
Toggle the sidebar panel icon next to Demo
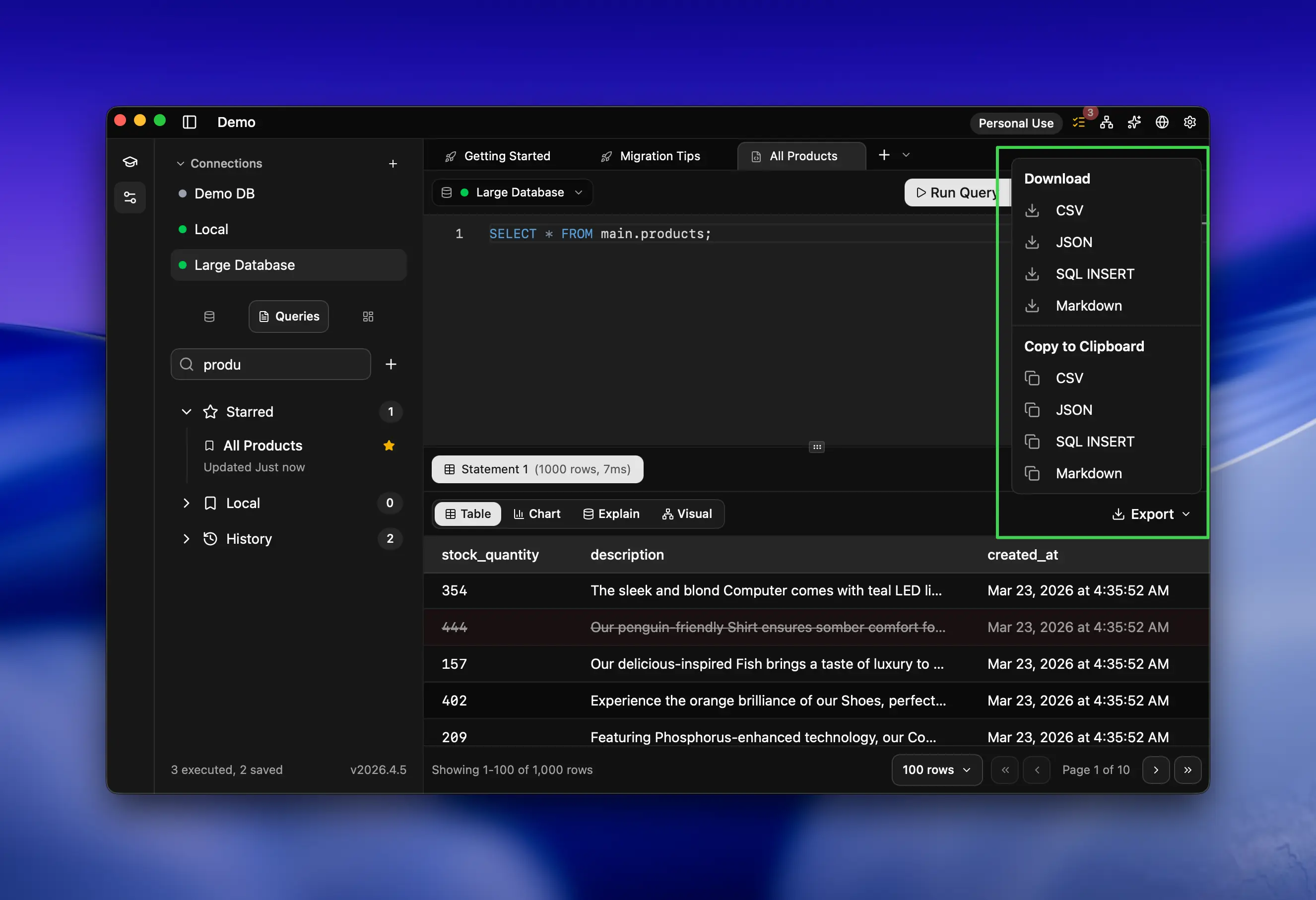tap(189, 122)
